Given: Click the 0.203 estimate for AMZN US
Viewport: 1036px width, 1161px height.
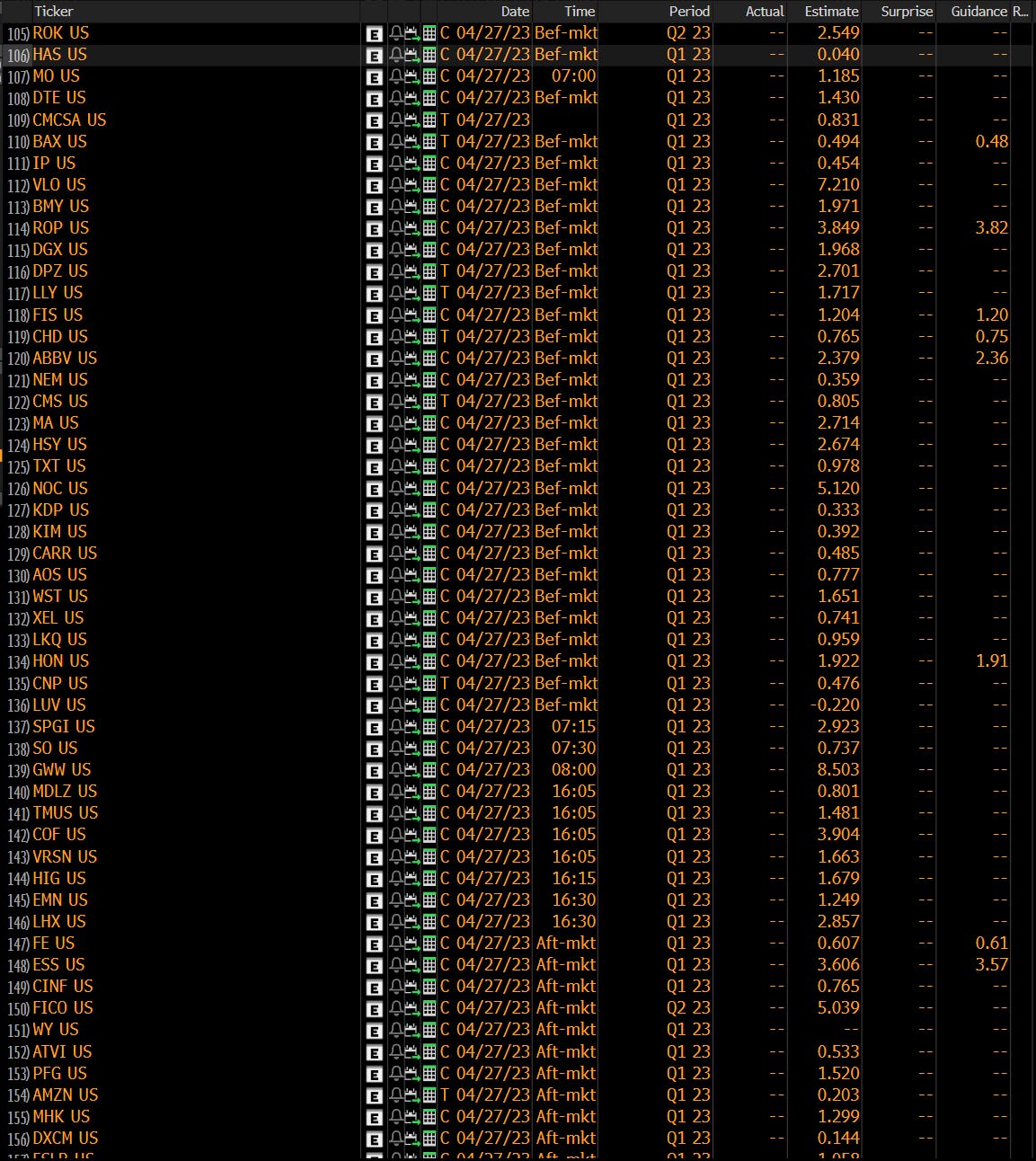Looking at the screenshot, I should tap(838, 1095).
